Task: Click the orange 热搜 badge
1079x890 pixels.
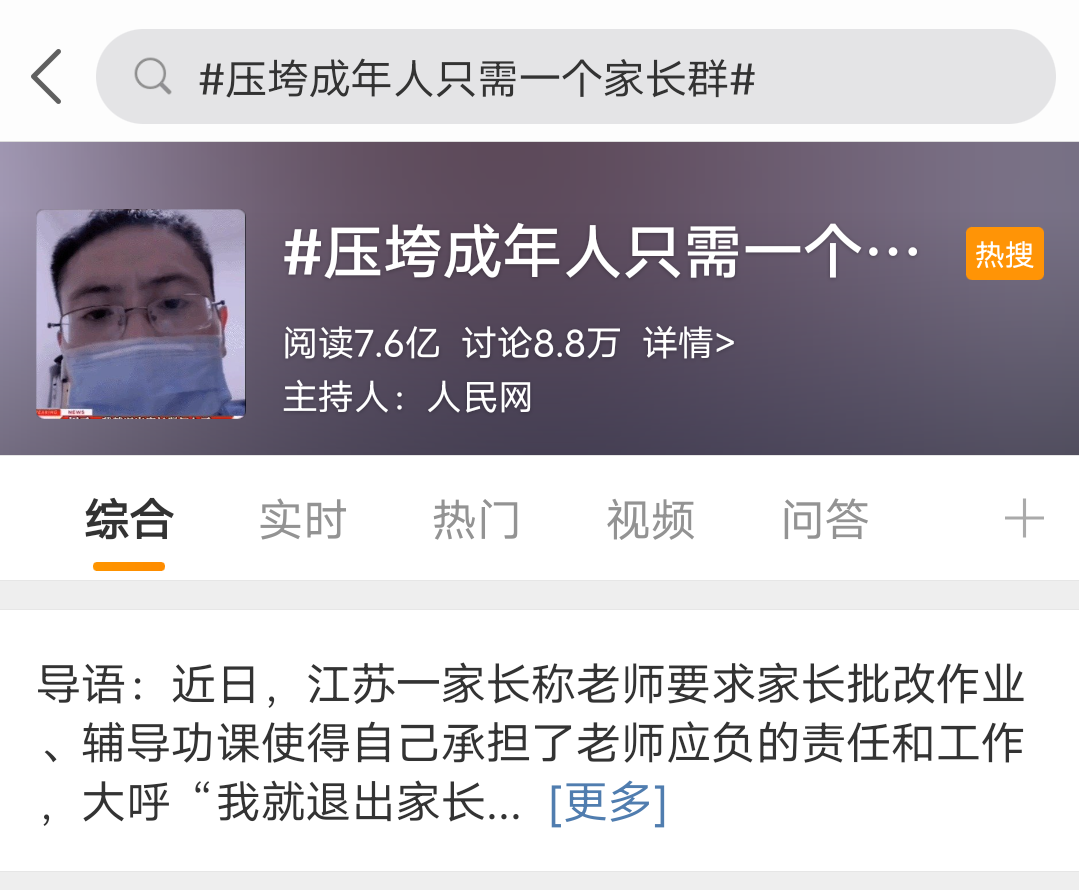Action: click(x=1005, y=254)
